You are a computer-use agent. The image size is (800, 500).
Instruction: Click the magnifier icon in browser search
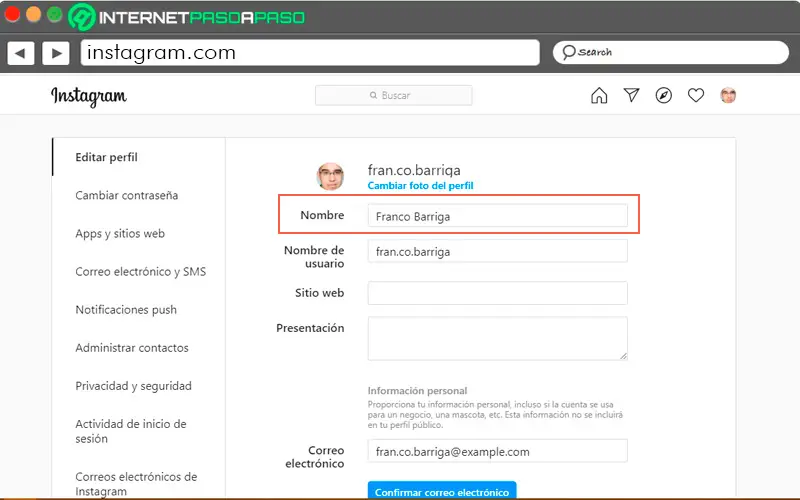568,52
